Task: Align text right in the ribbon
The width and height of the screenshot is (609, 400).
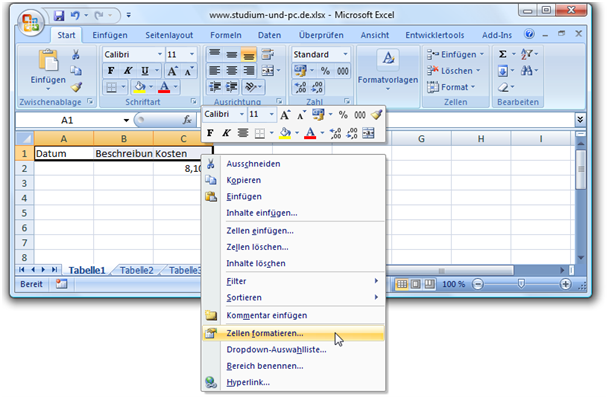Action: [x=249, y=71]
